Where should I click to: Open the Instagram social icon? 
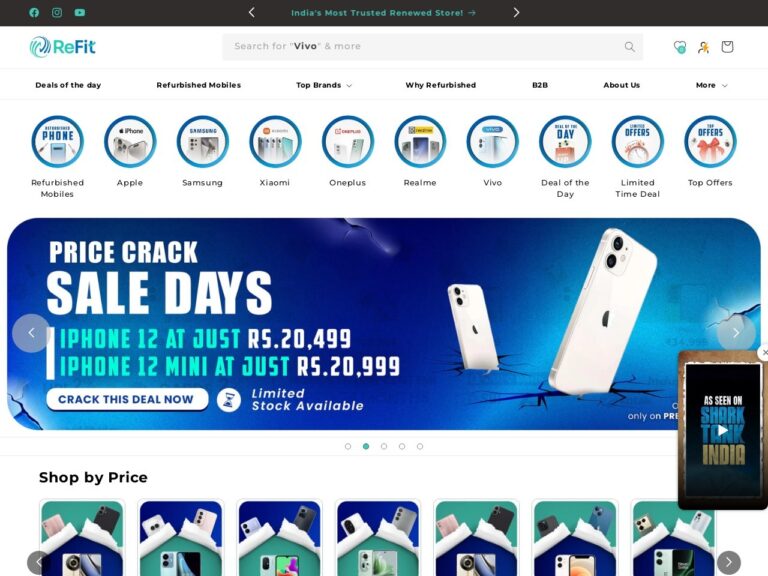[57, 13]
